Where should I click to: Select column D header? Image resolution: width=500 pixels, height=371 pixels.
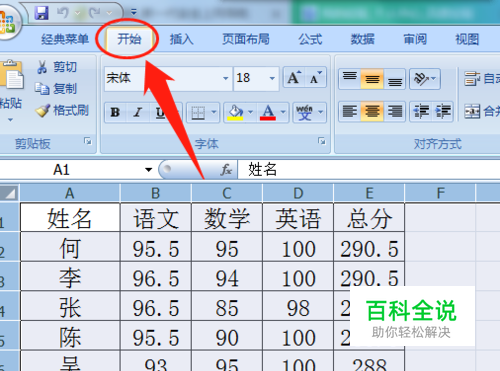pos(298,193)
